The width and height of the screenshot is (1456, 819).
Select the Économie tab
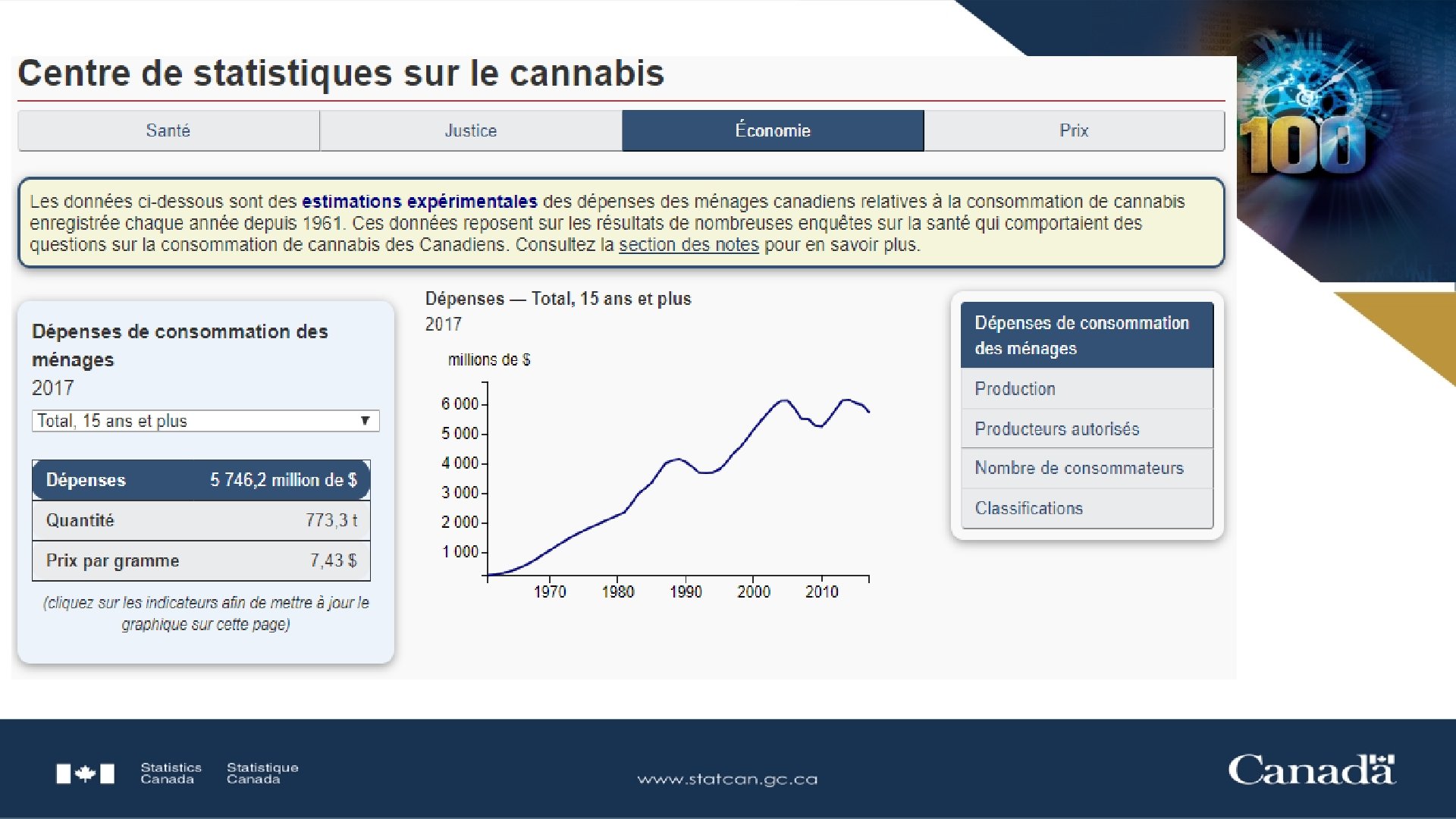pyautogui.click(x=772, y=130)
